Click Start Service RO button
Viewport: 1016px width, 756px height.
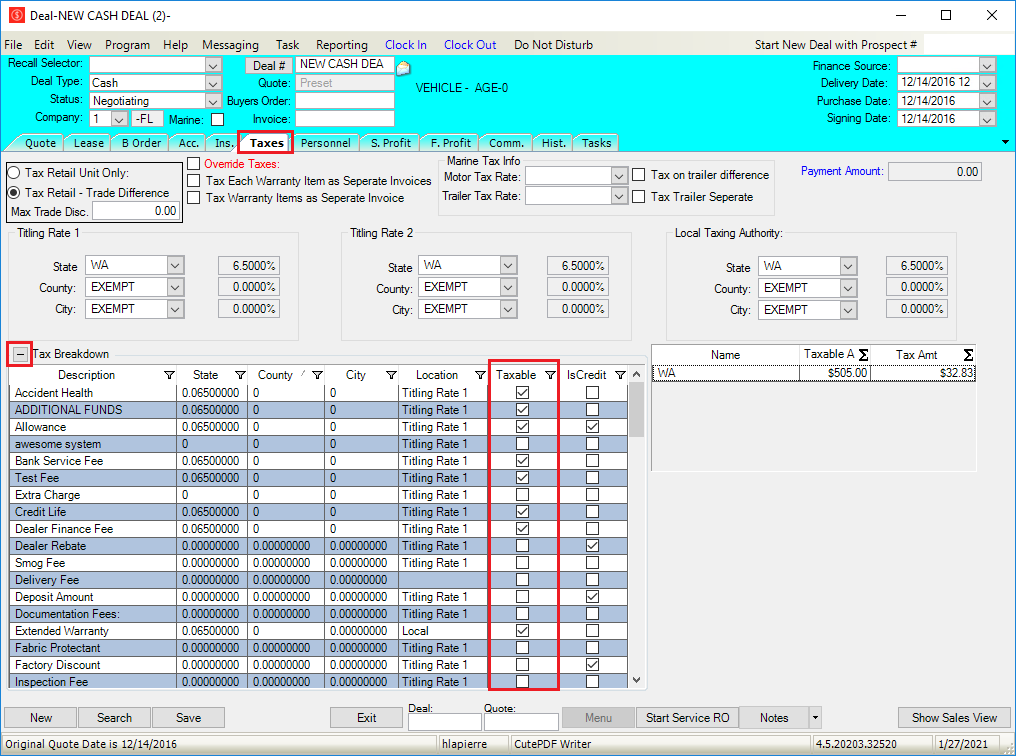click(687, 718)
